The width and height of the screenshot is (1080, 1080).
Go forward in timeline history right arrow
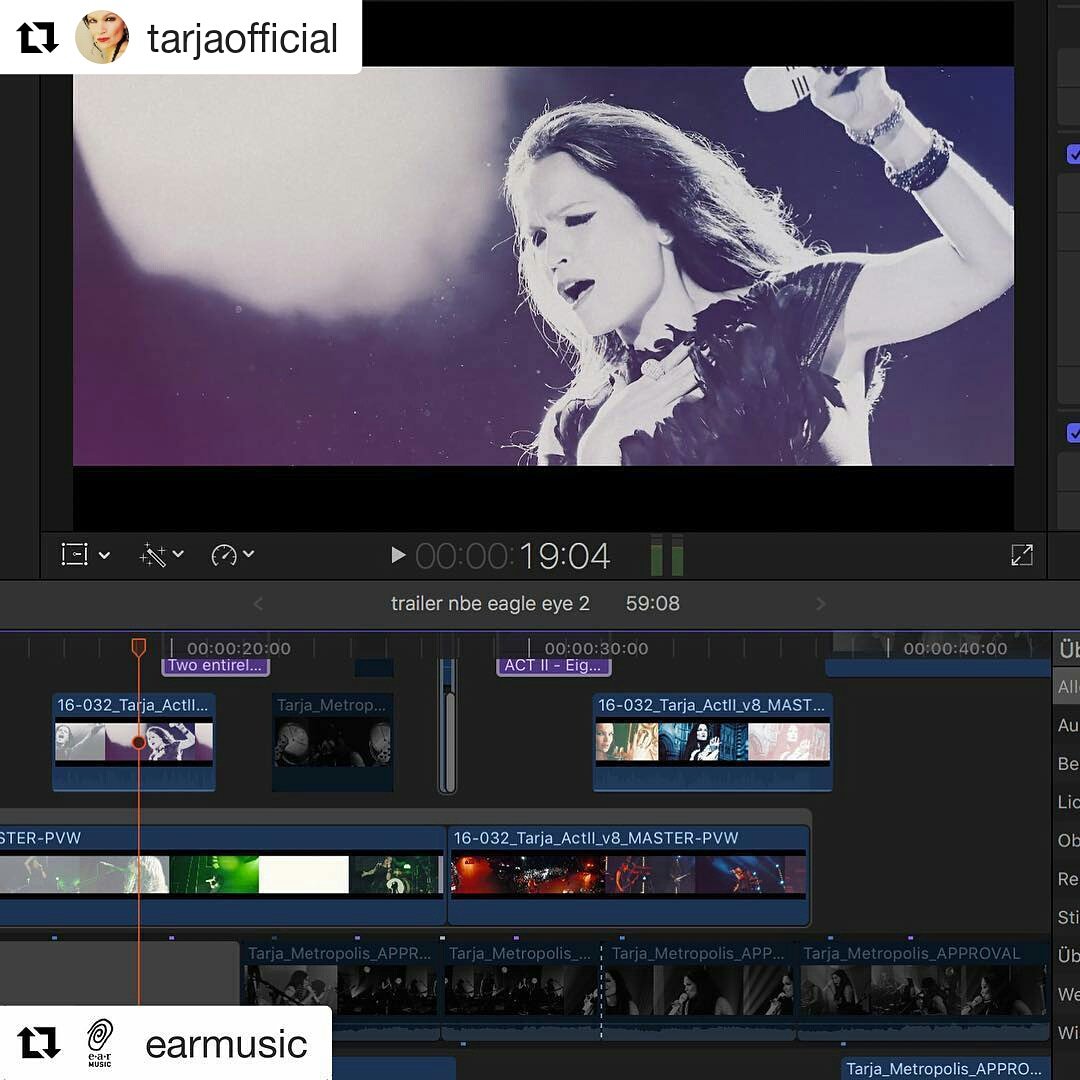820,604
